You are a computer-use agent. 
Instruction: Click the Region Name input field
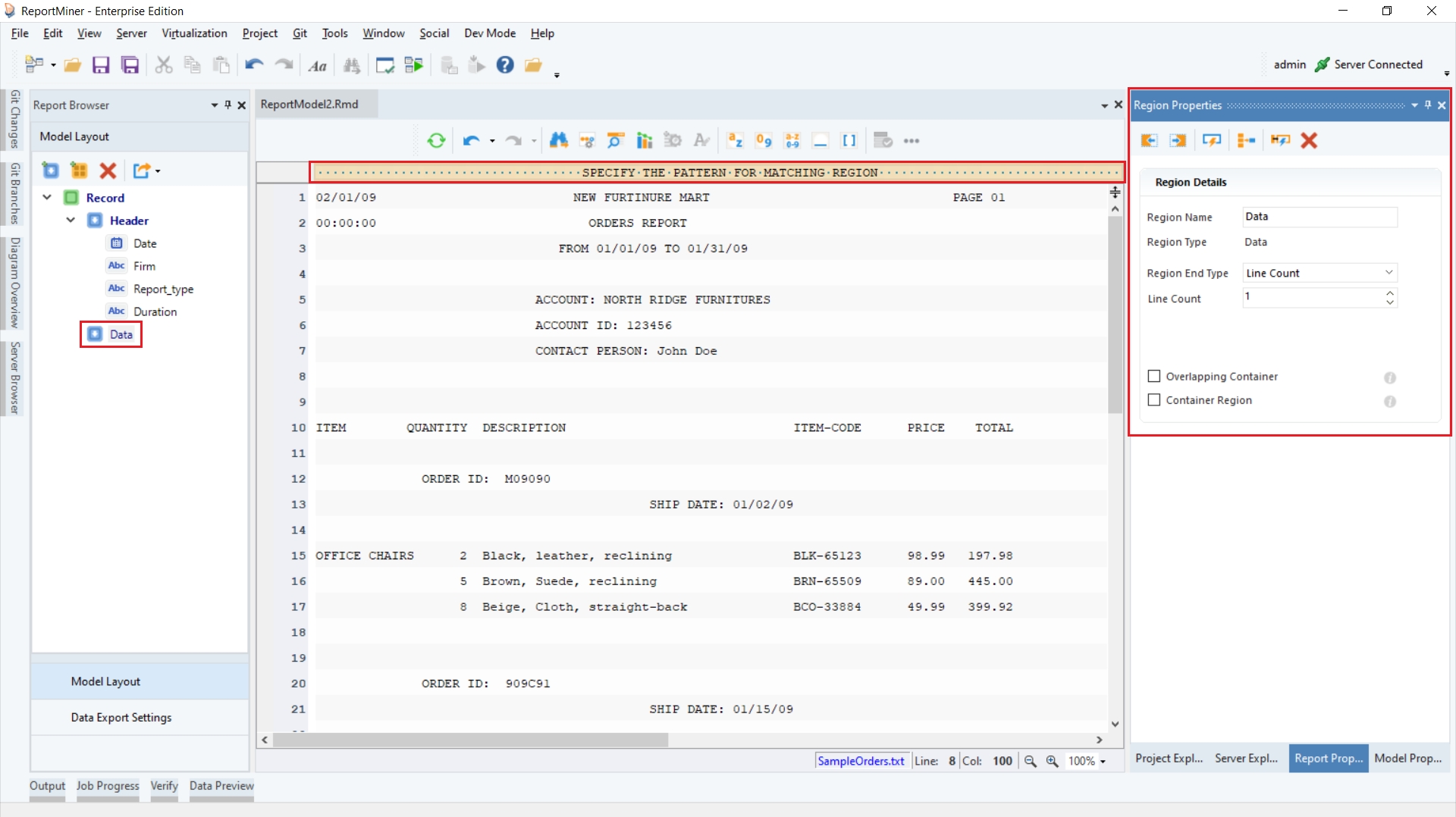[1319, 217]
